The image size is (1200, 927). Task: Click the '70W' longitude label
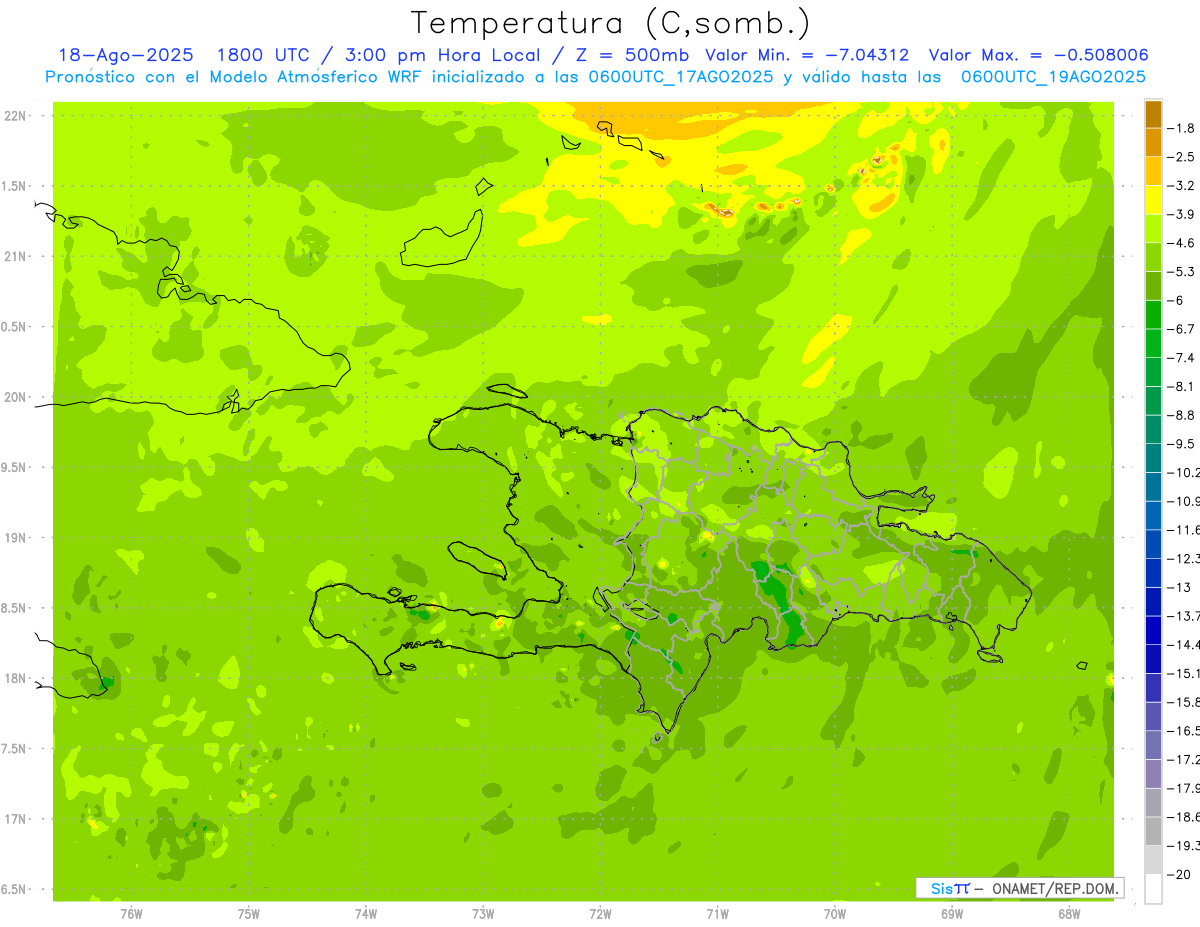click(835, 914)
